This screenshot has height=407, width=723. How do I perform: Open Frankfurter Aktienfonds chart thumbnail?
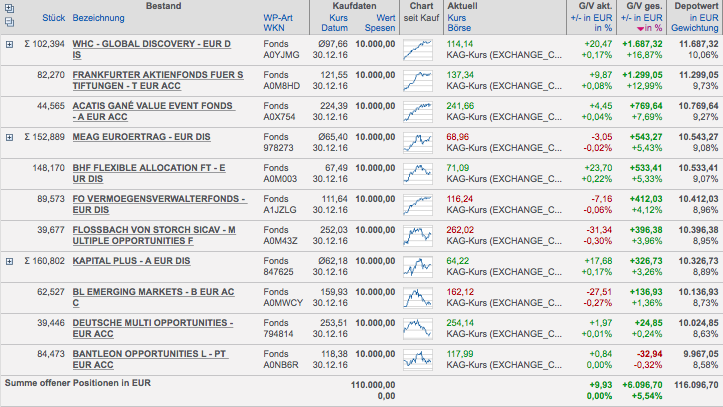tap(418, 81)
